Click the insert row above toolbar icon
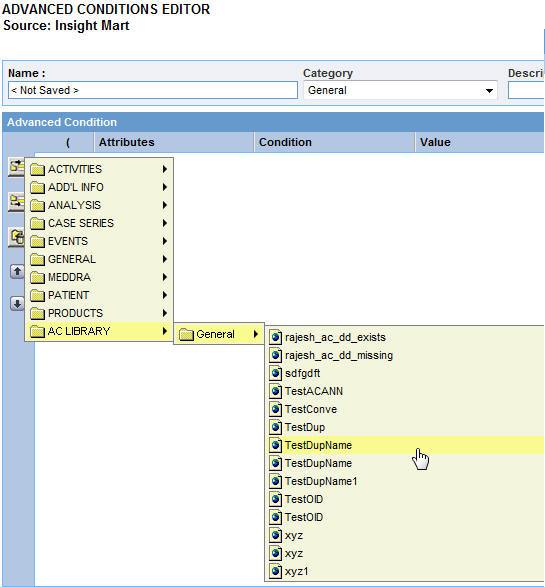The height and width of the screenshot is (587, 545). [x=16, y=166]
